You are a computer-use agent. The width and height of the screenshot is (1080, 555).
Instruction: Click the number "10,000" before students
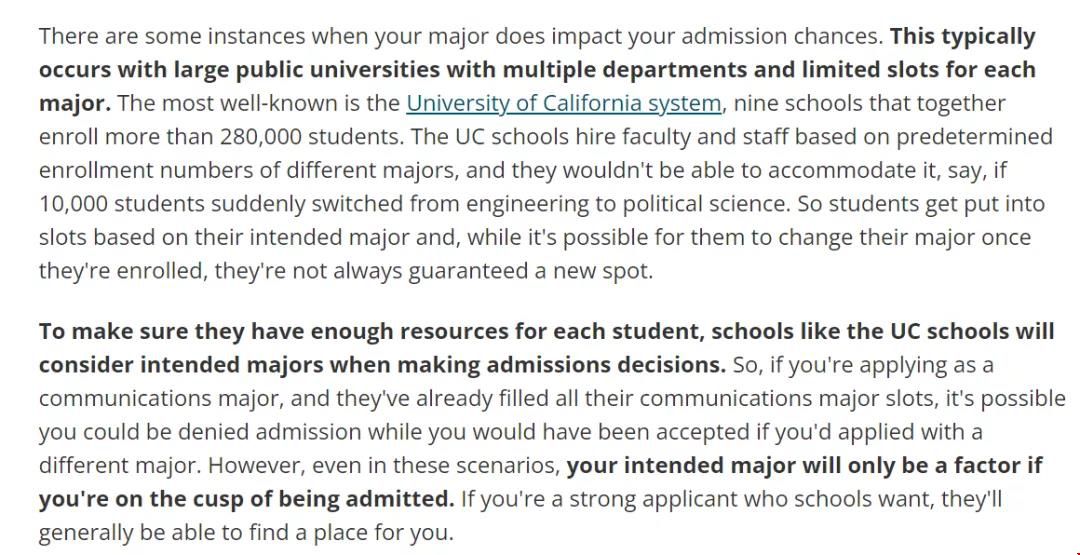[x=73, y=204]
